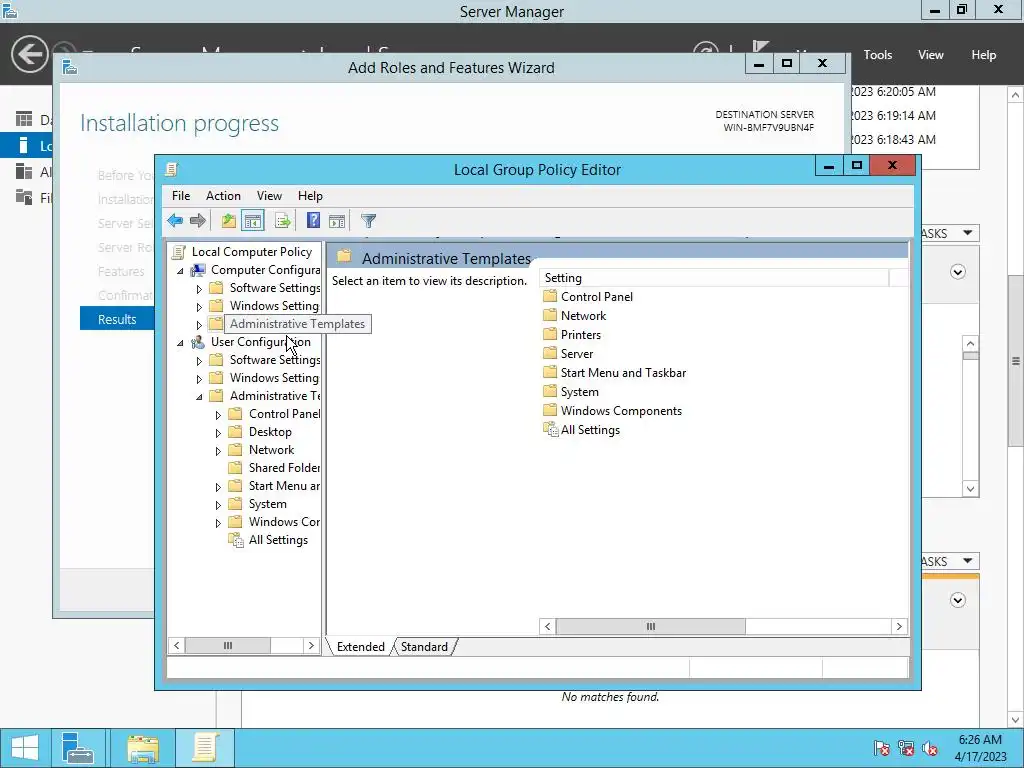Click File Services icon in Server Manager sidebar
The width and height of the screenshot is (1024, 768).
click(24, 197)
